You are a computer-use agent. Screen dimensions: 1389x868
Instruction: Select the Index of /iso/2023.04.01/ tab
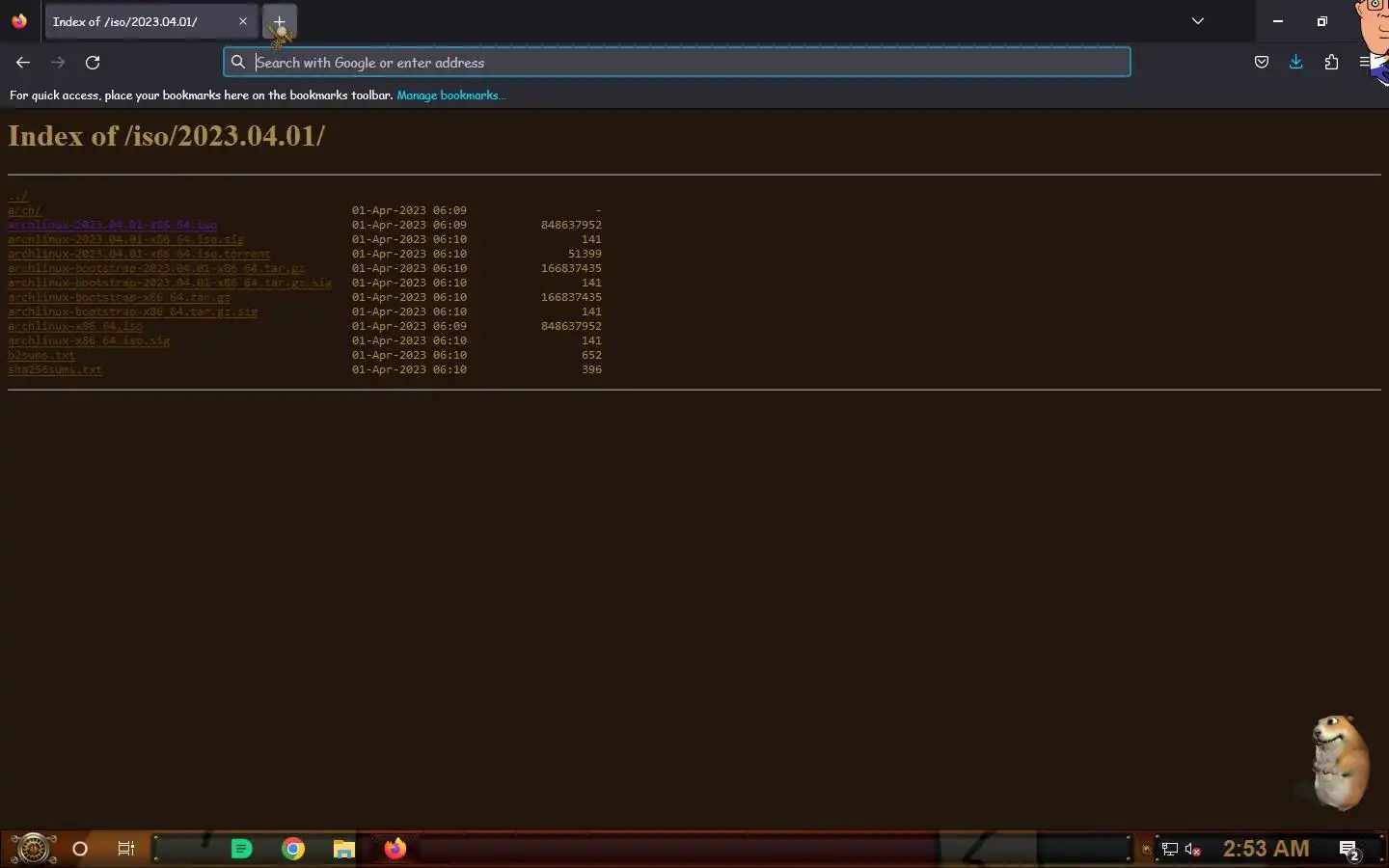(150, 21)
